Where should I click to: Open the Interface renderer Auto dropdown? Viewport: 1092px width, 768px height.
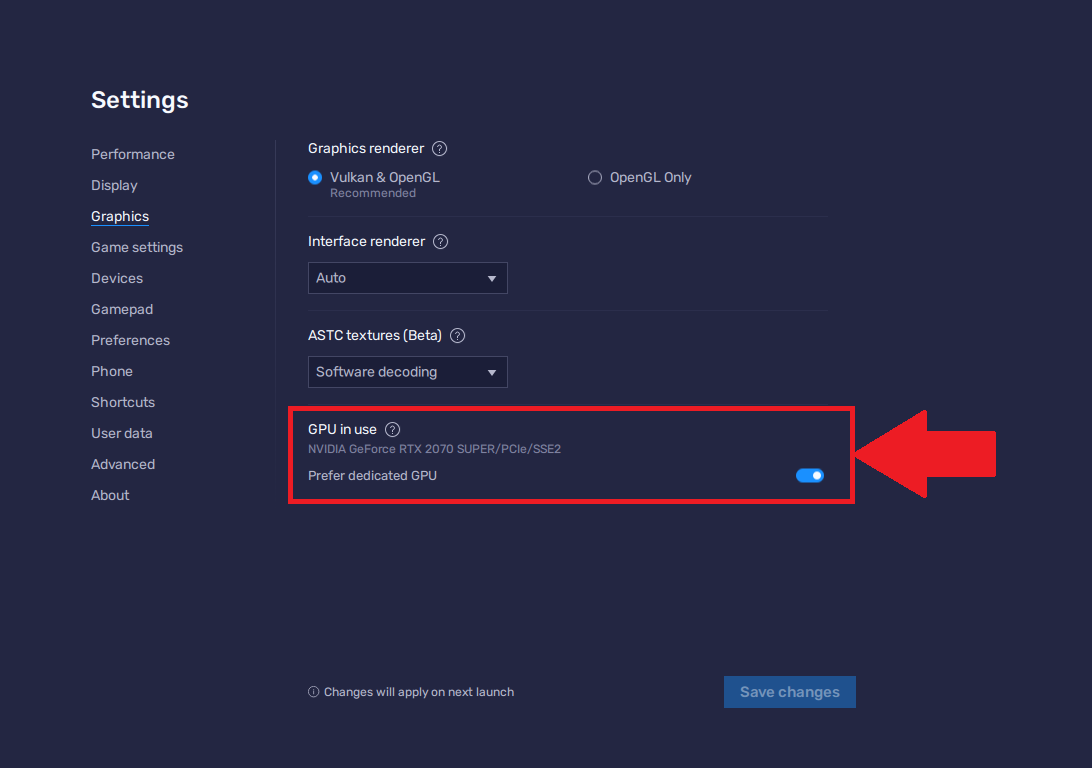point(407,278)
